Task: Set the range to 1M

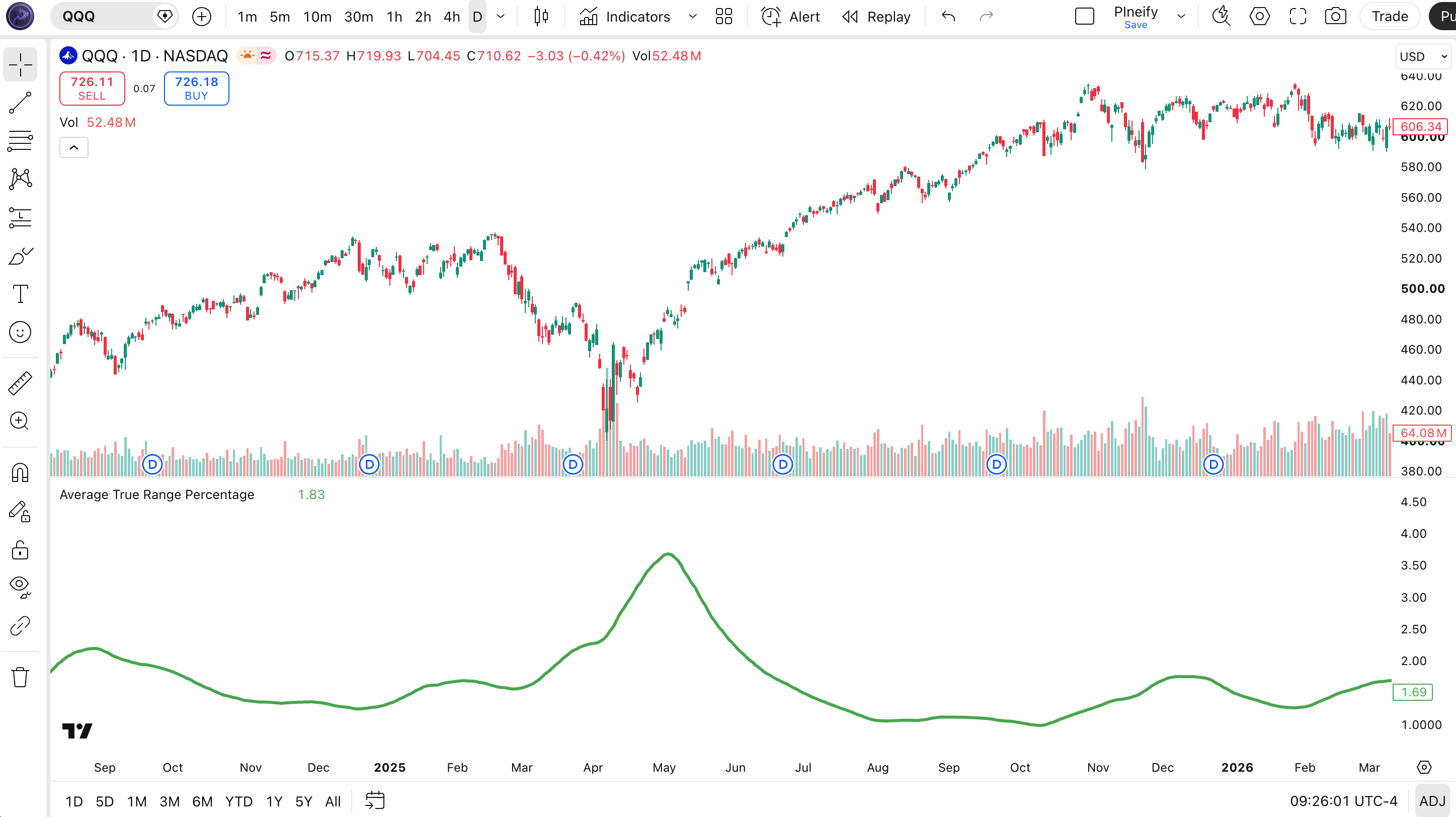Action: pos(137,801)
